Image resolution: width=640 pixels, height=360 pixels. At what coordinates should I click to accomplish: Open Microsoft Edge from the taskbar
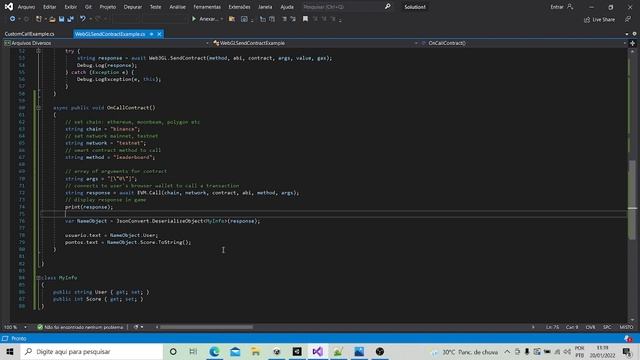click(x=214, y=351)
